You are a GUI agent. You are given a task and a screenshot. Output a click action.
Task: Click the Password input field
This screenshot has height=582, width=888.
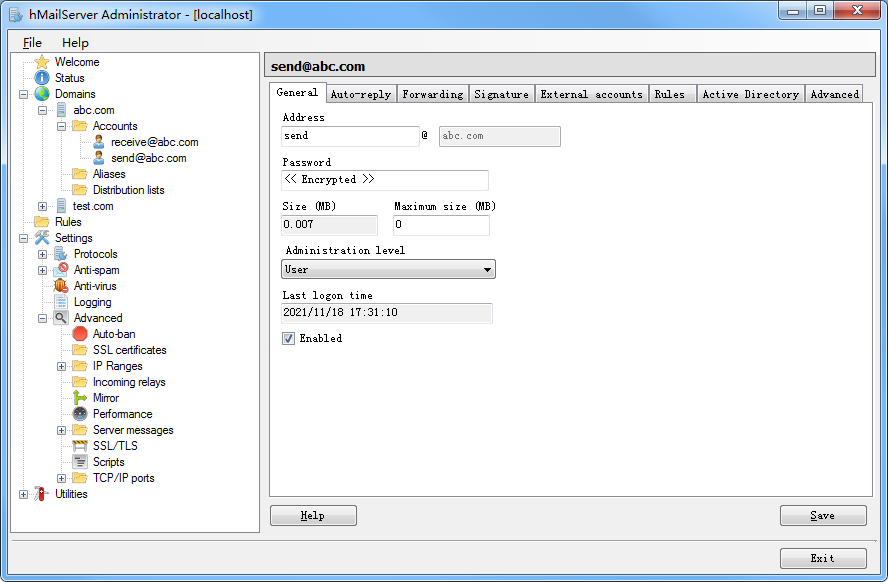385,179
